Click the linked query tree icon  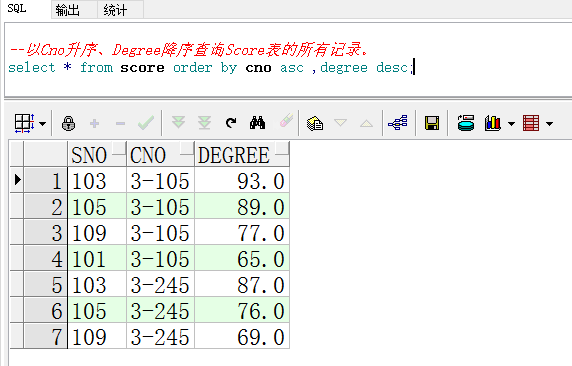(x=398, y=123)
